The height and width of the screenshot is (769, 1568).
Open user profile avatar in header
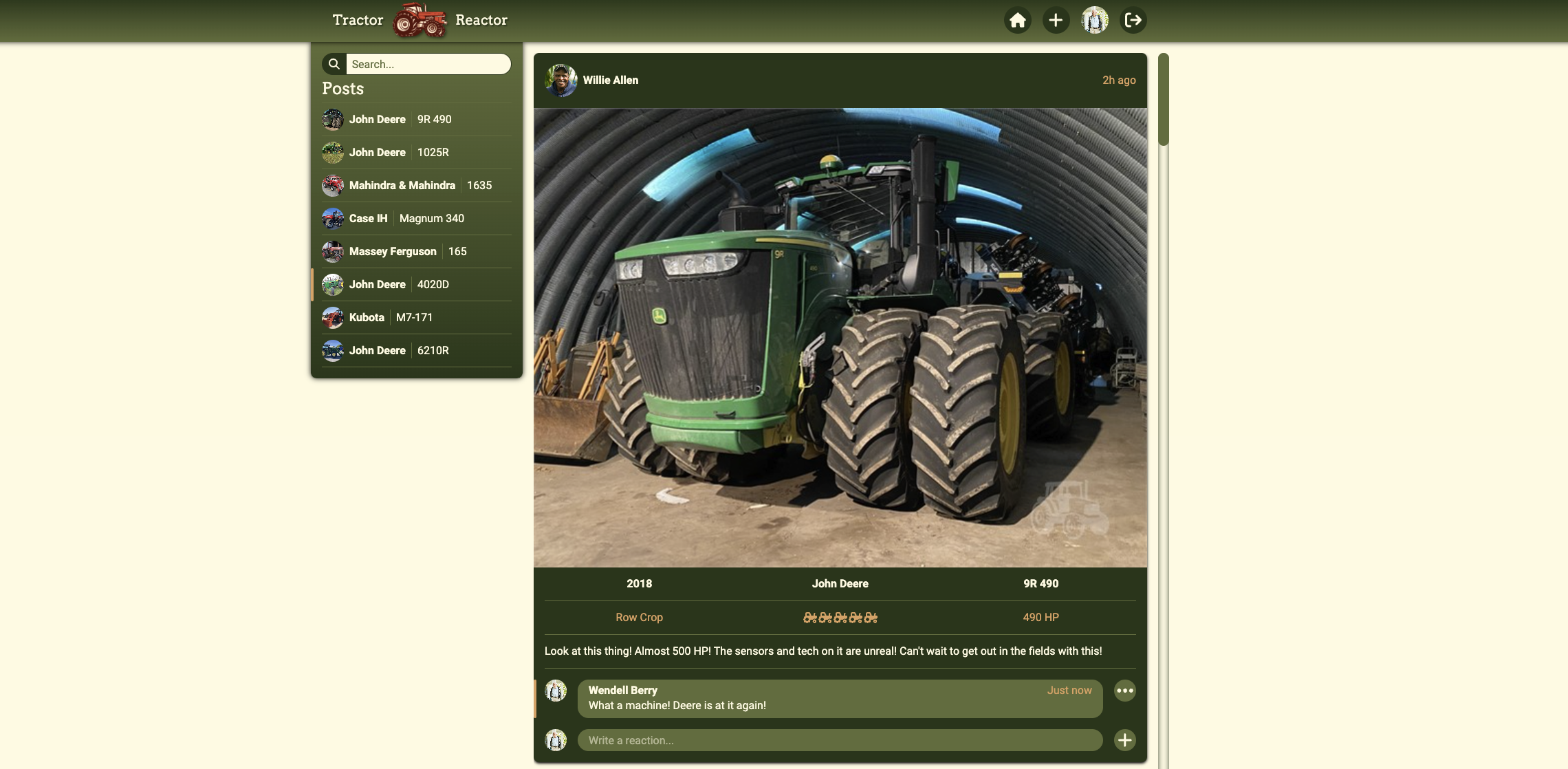(x=1094, y=21)
